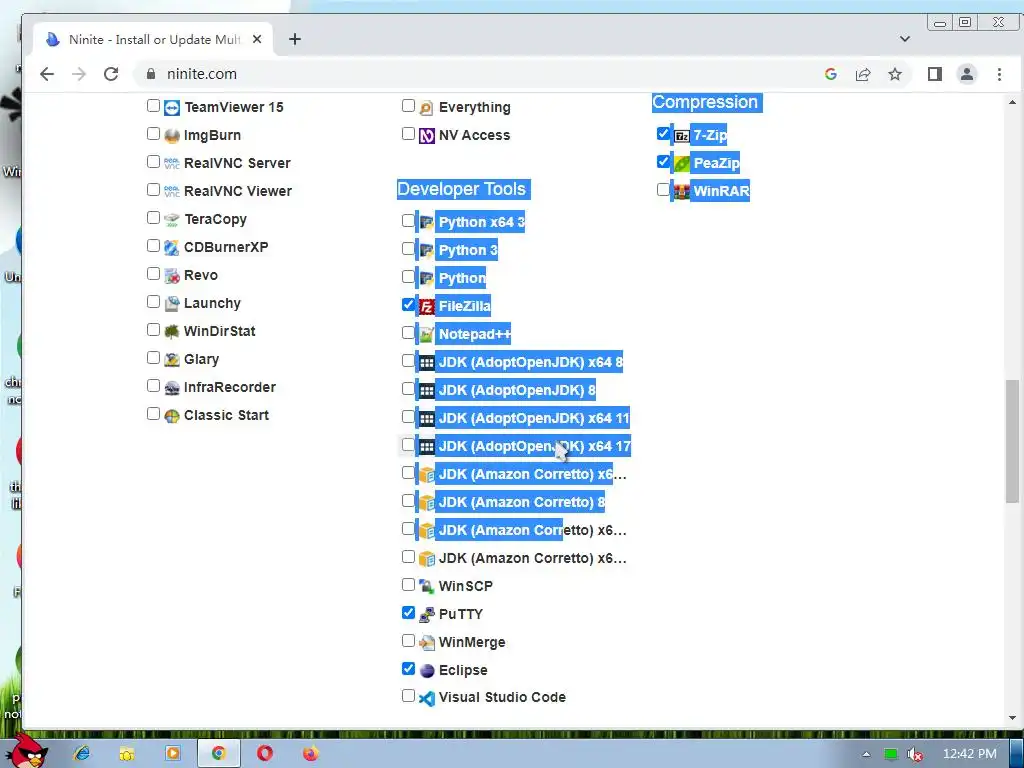Bookmark this page with star icon
This screenshot has width=1024, height=768.
(x=895, y=74)
